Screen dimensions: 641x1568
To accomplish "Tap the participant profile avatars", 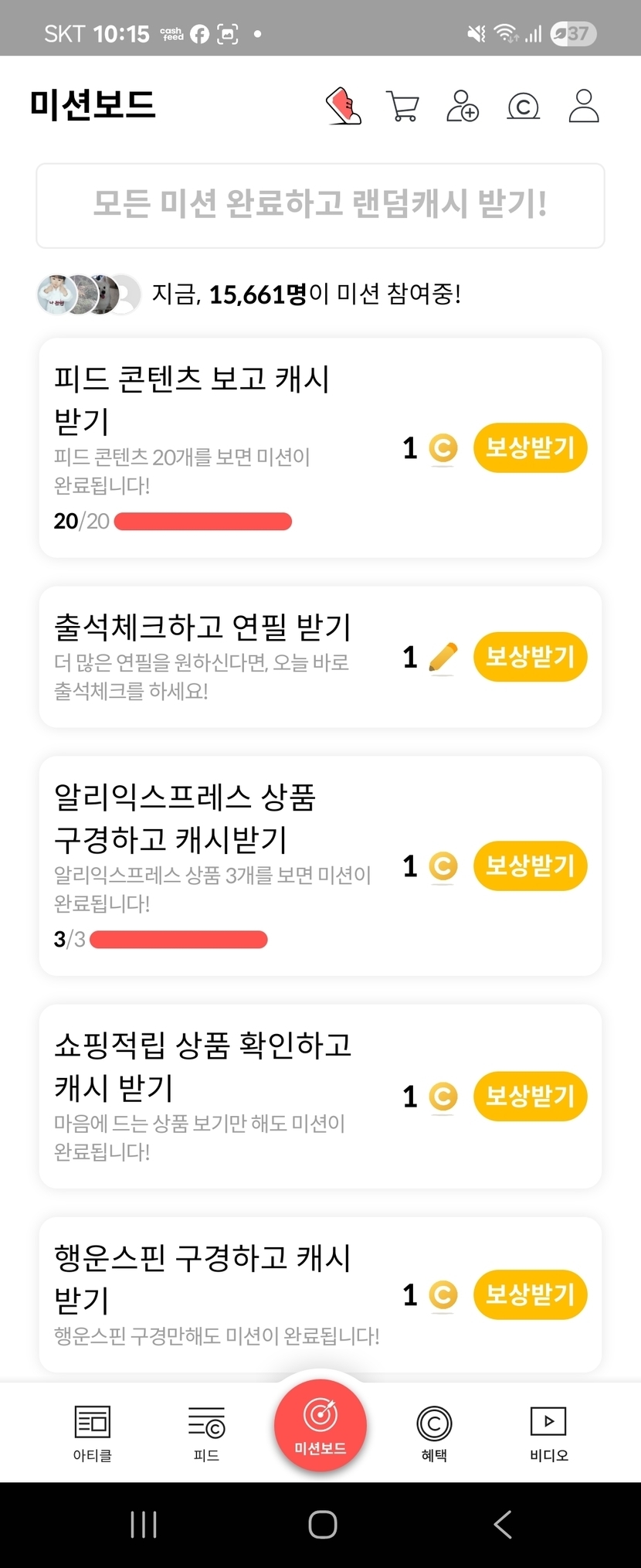I will pos(89,294).
